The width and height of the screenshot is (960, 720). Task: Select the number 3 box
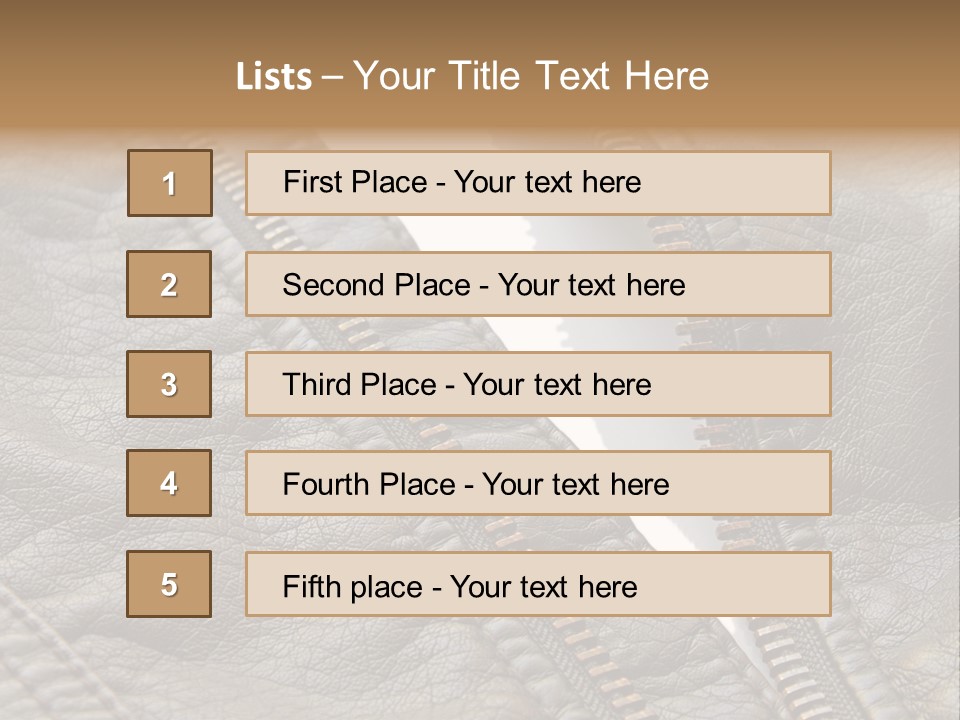pos(169,384)
